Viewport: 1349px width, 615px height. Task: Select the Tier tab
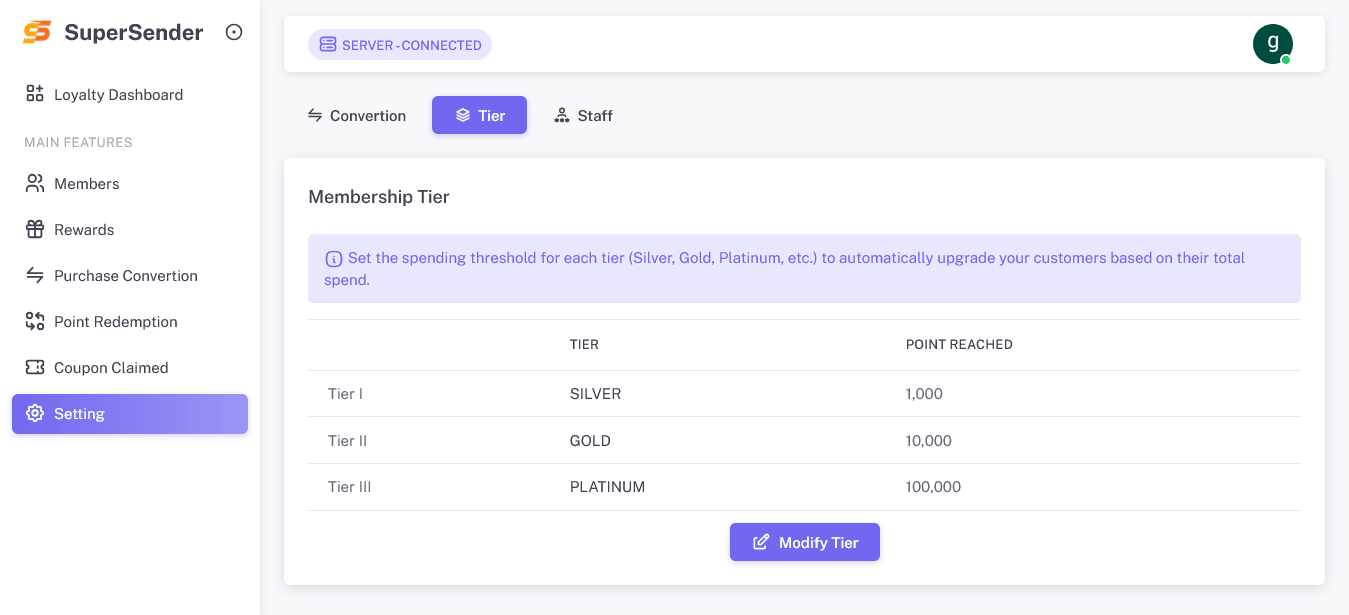(x=479, y=116)
